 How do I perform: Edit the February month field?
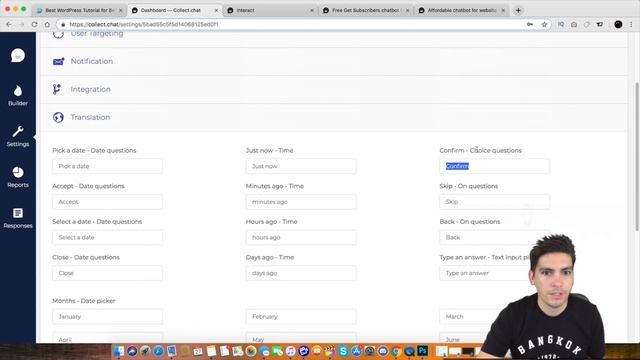click(x=301, y=316)
